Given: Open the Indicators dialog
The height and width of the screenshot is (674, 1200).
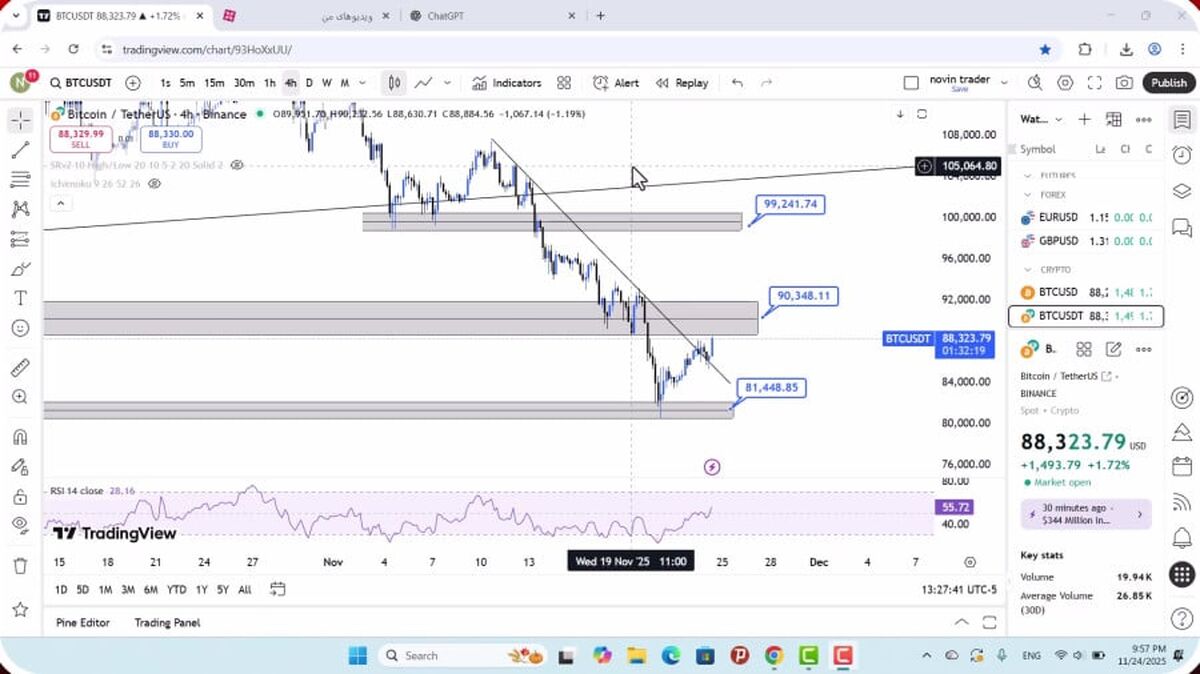Looking at the screenshot, I should pyautogui.click(x=507, y=83).
